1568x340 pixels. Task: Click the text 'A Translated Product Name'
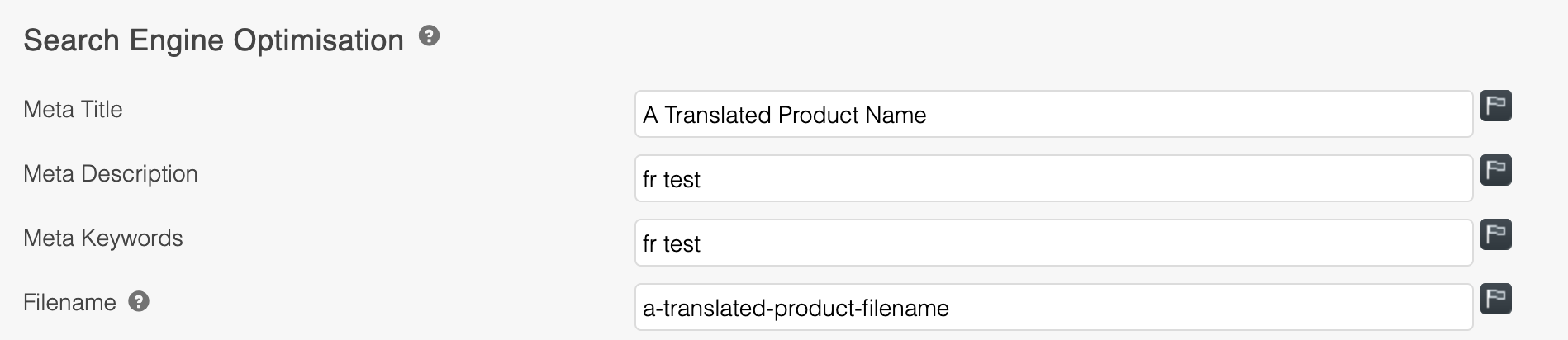[784, 116]
